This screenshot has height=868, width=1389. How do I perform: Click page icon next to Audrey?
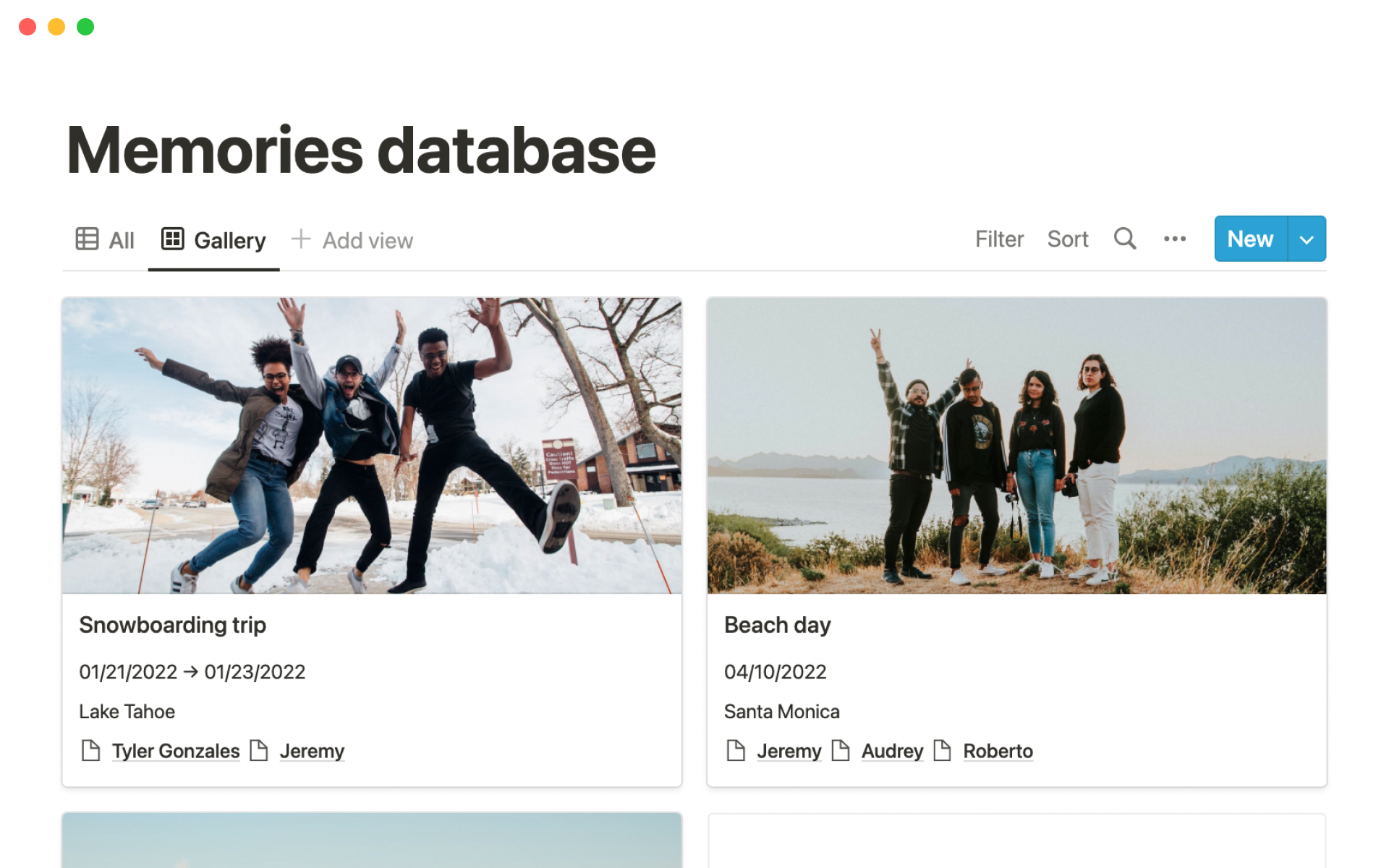(841, 751)
